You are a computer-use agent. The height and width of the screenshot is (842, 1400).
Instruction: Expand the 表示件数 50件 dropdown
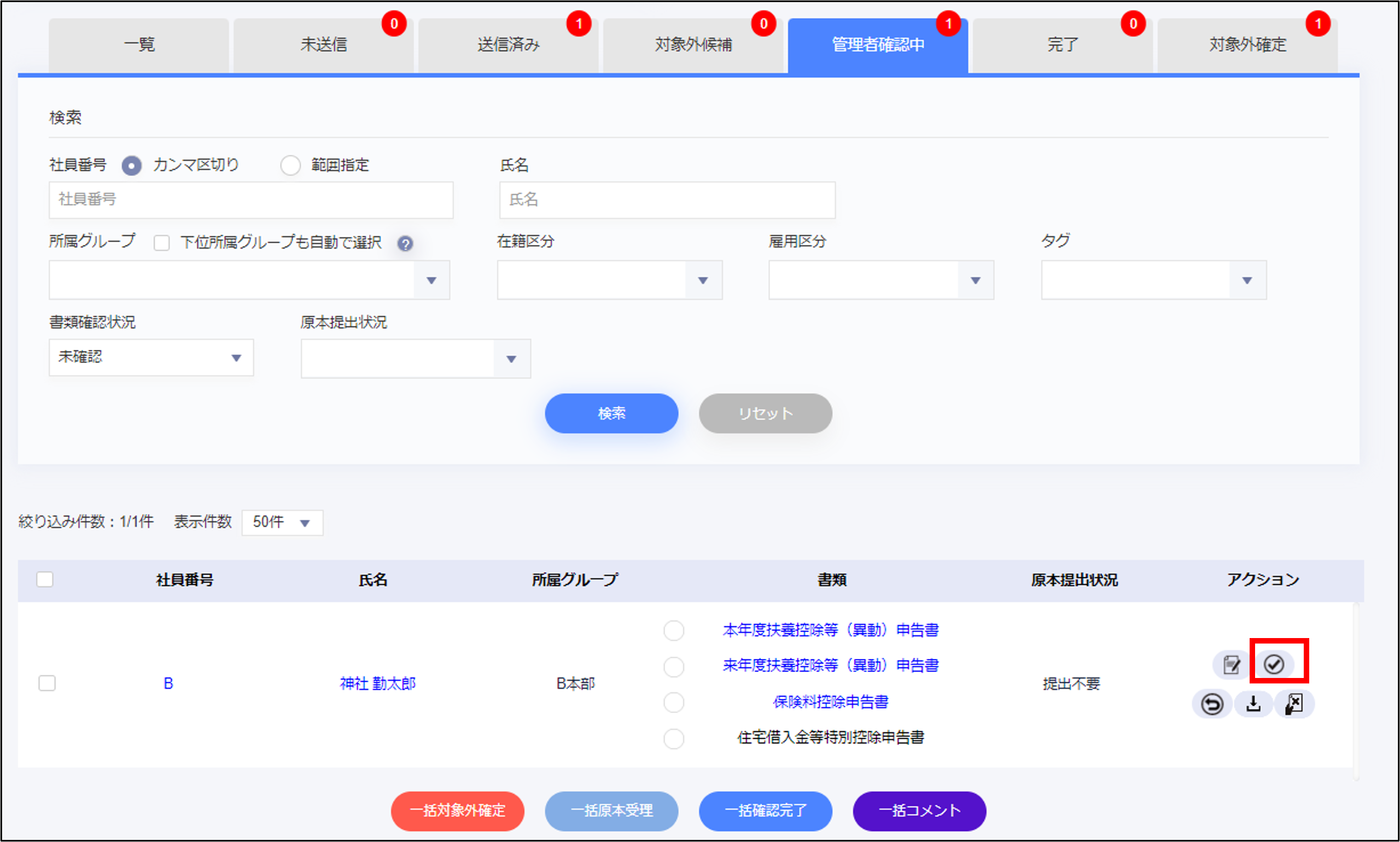(282, 522)
